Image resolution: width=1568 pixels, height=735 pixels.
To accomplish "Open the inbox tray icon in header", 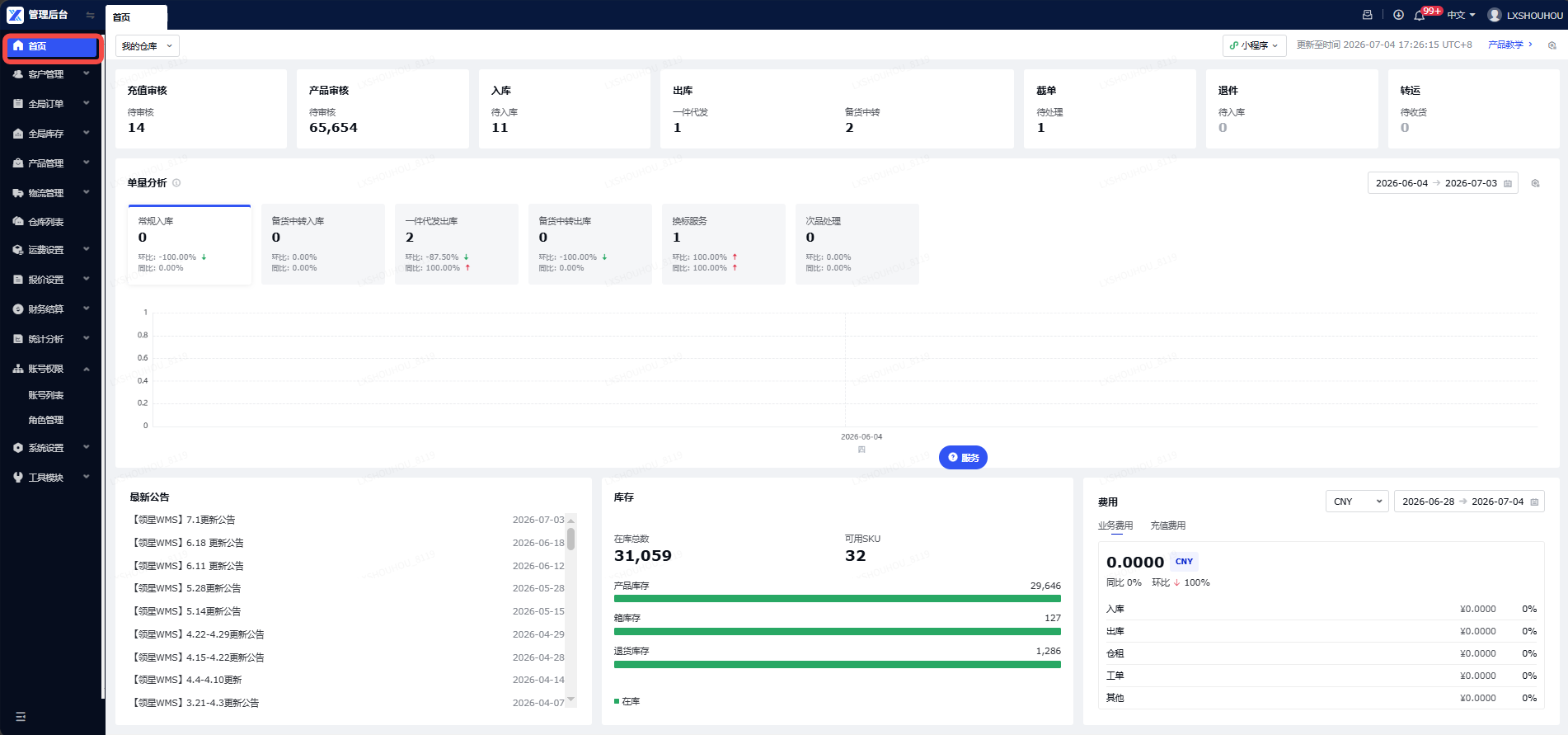I will (1368, 15).
